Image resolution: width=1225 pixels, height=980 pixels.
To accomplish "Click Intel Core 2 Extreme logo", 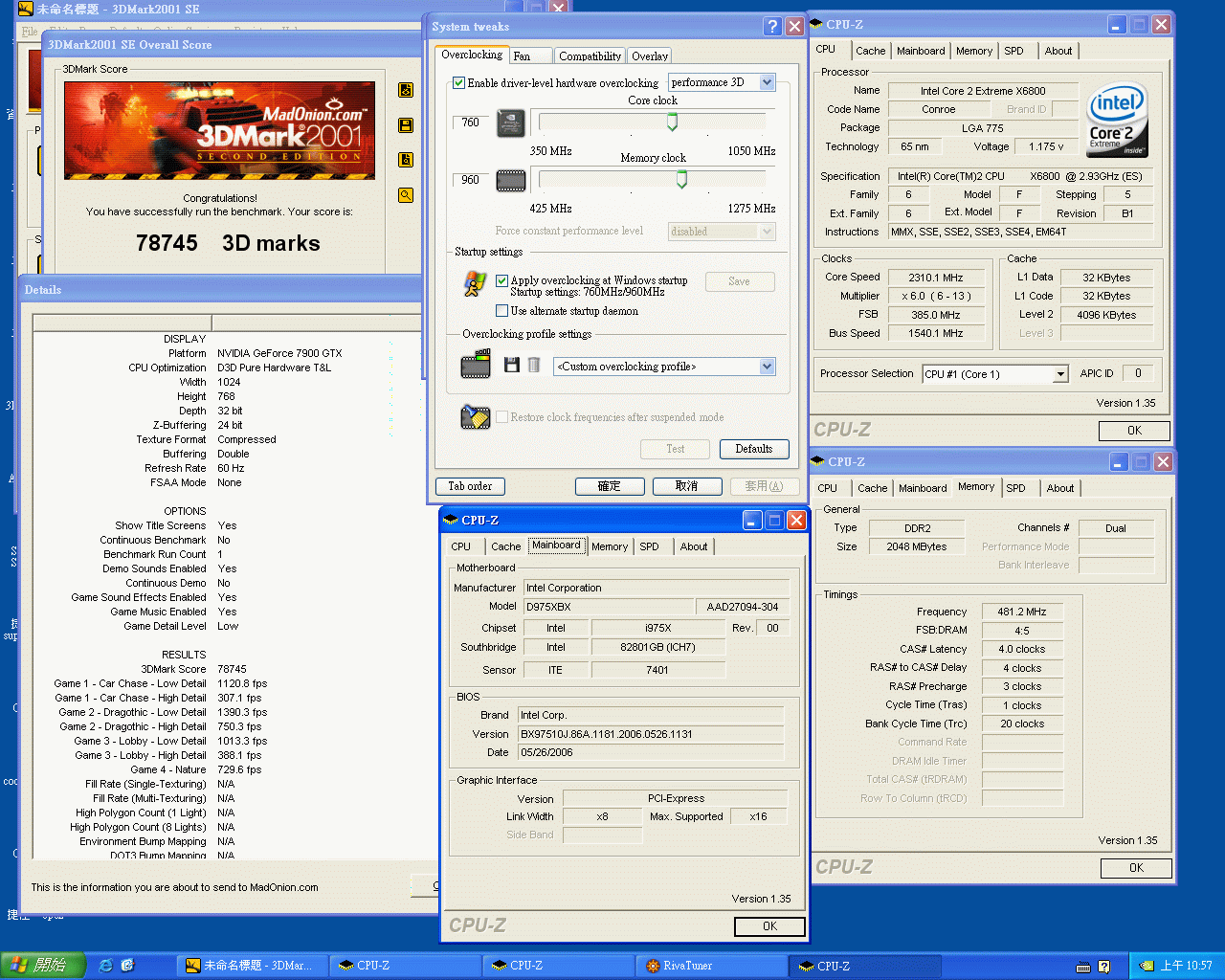I will (x=1118, y=122).
